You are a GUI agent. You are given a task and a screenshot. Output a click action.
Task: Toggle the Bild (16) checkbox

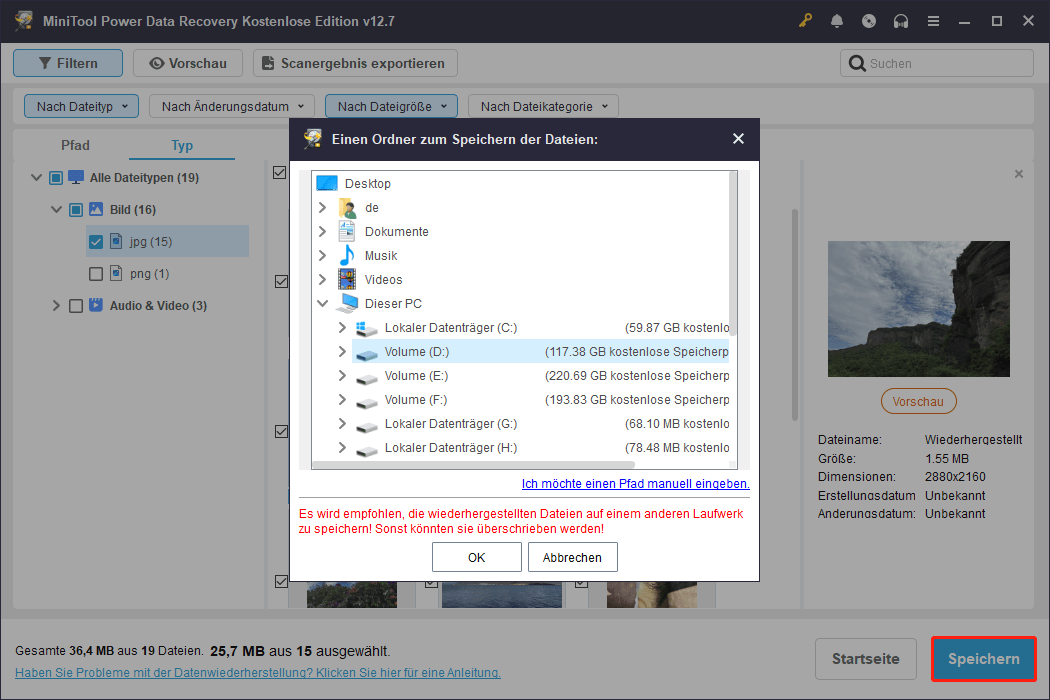[76, 210]
